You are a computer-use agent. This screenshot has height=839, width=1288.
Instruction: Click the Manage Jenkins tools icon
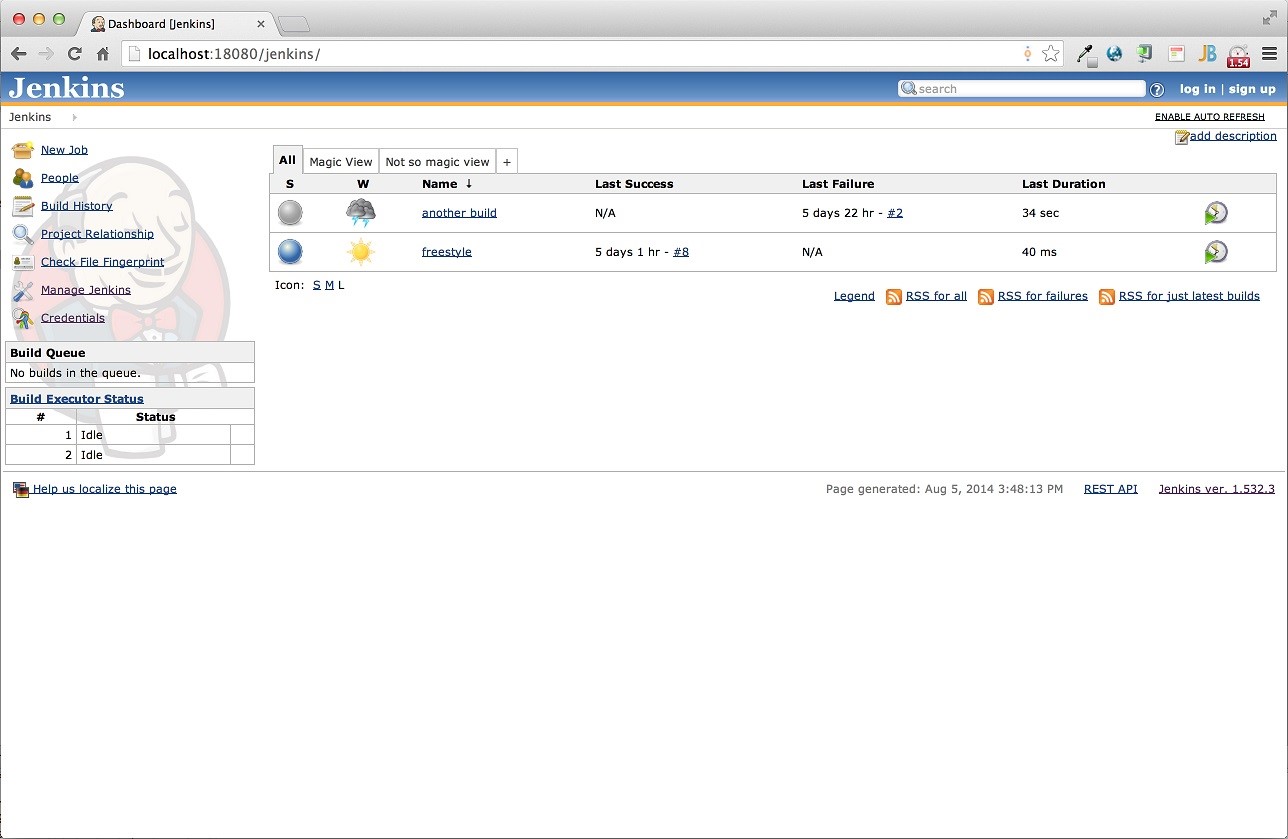click(x=23, y=290)
